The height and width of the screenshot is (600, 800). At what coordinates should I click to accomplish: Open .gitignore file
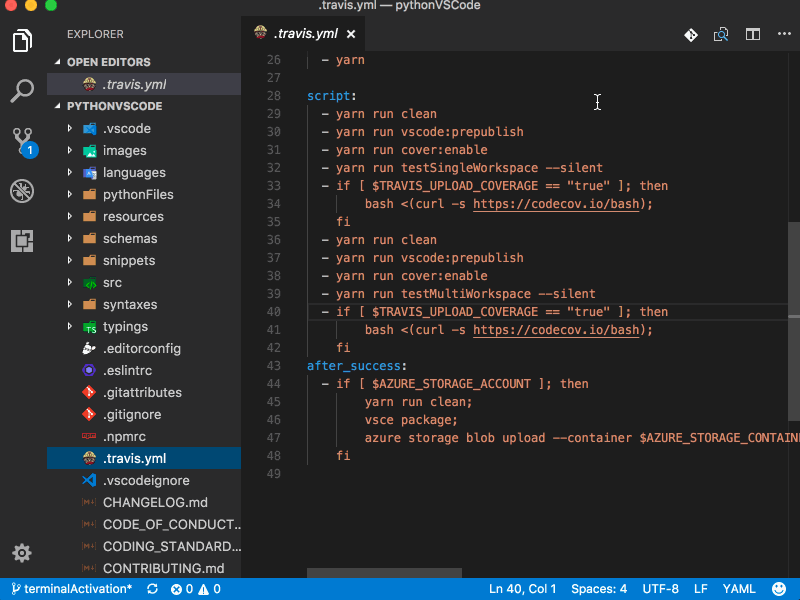point(144,414)
